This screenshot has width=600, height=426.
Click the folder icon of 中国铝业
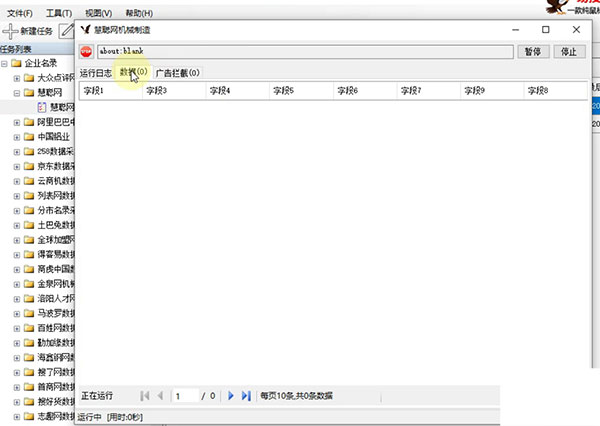pyautogui.click(x=29, y=137)
